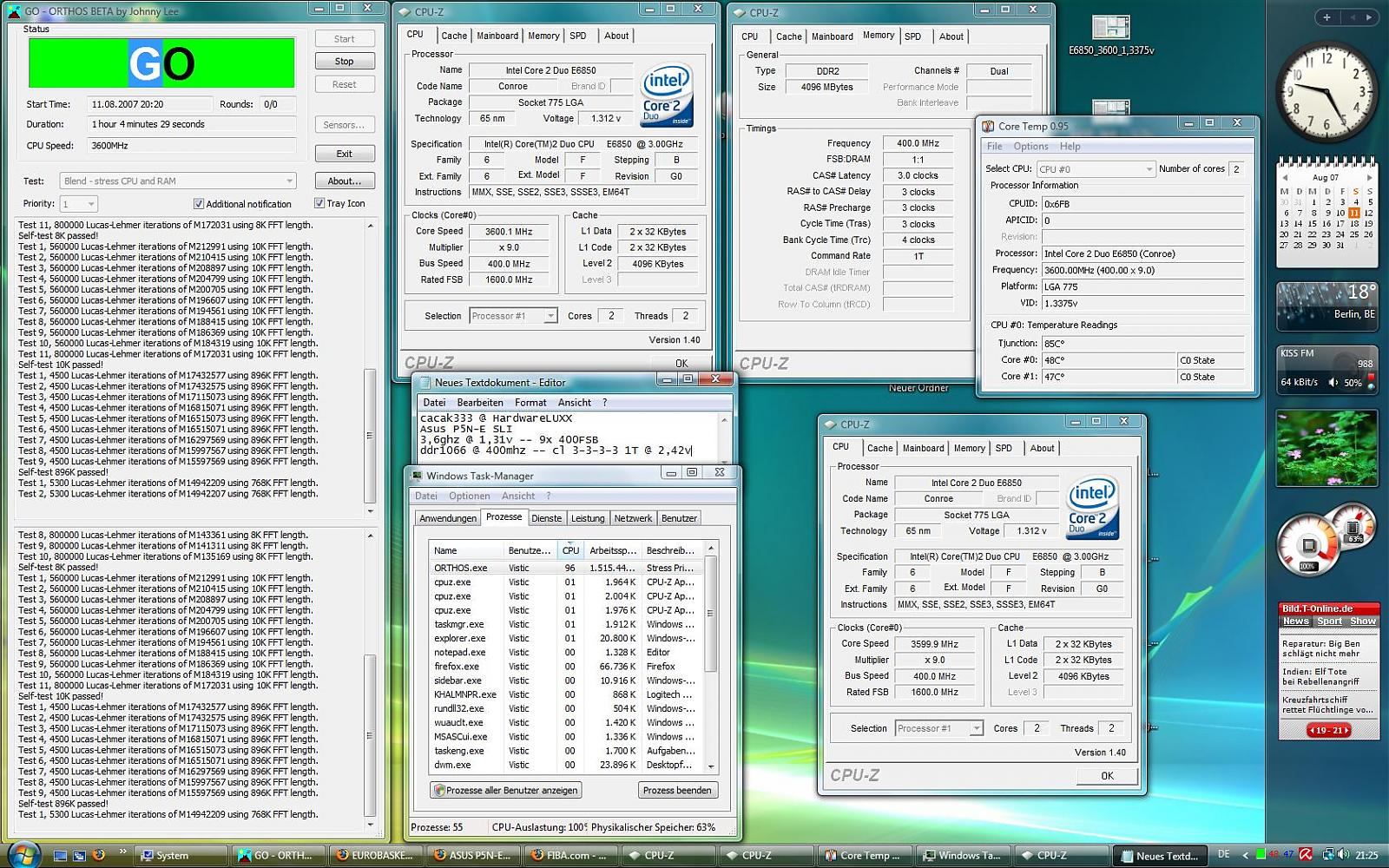This screenshot has width=1389, height=868.
Task: Open the Processor #1 dropdown in the 3599.9 MHz CPU-Z window
Action: 938,728
